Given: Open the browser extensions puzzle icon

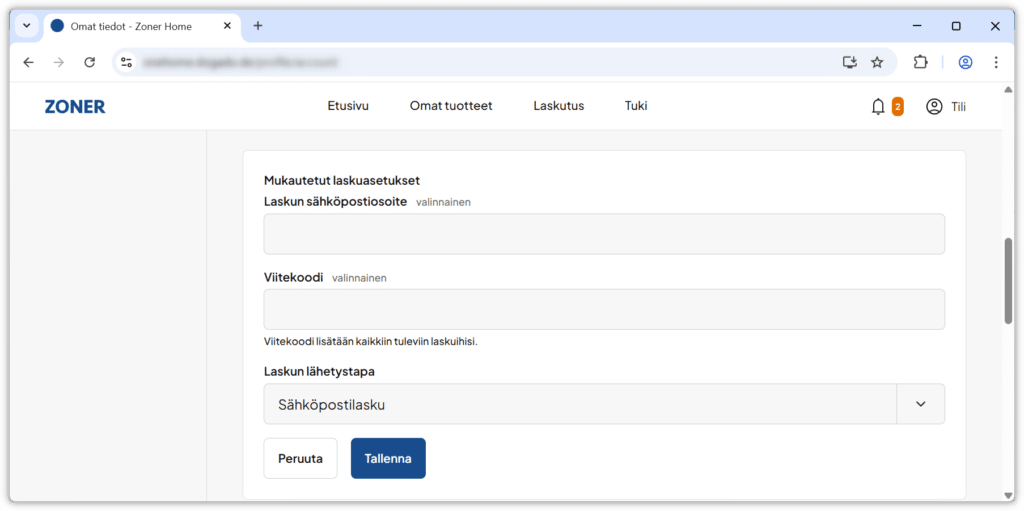Looking at the screenshot, I should point(921,62).
